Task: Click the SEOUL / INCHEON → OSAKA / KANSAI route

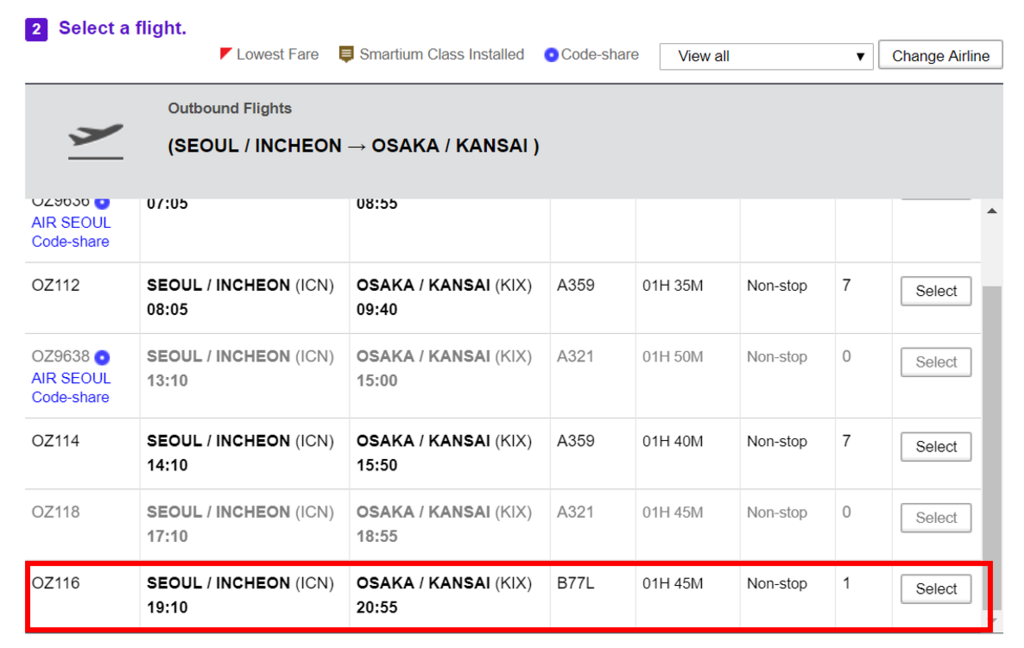Action: pyautogui.click(x=353, y=146)
